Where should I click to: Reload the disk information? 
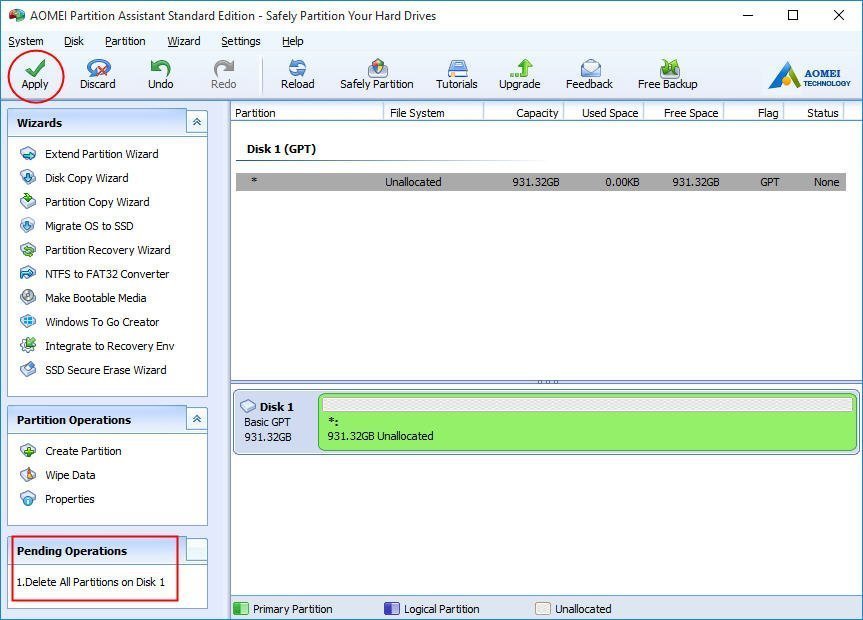pyautogui.click(x=298, y=75)
